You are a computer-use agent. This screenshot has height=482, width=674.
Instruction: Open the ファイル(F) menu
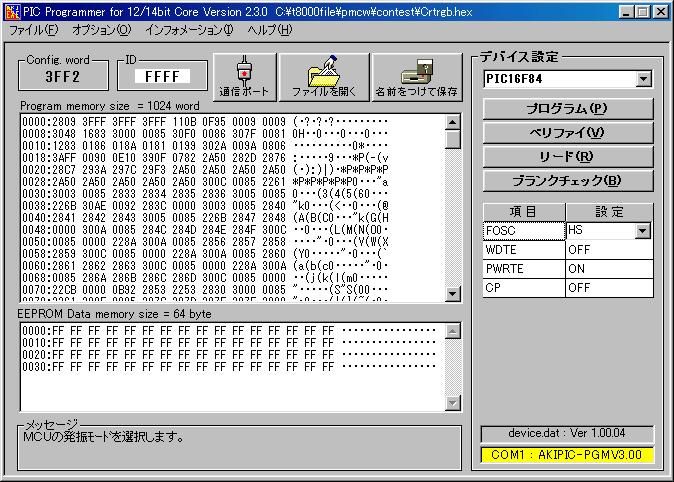coord(33,30)
